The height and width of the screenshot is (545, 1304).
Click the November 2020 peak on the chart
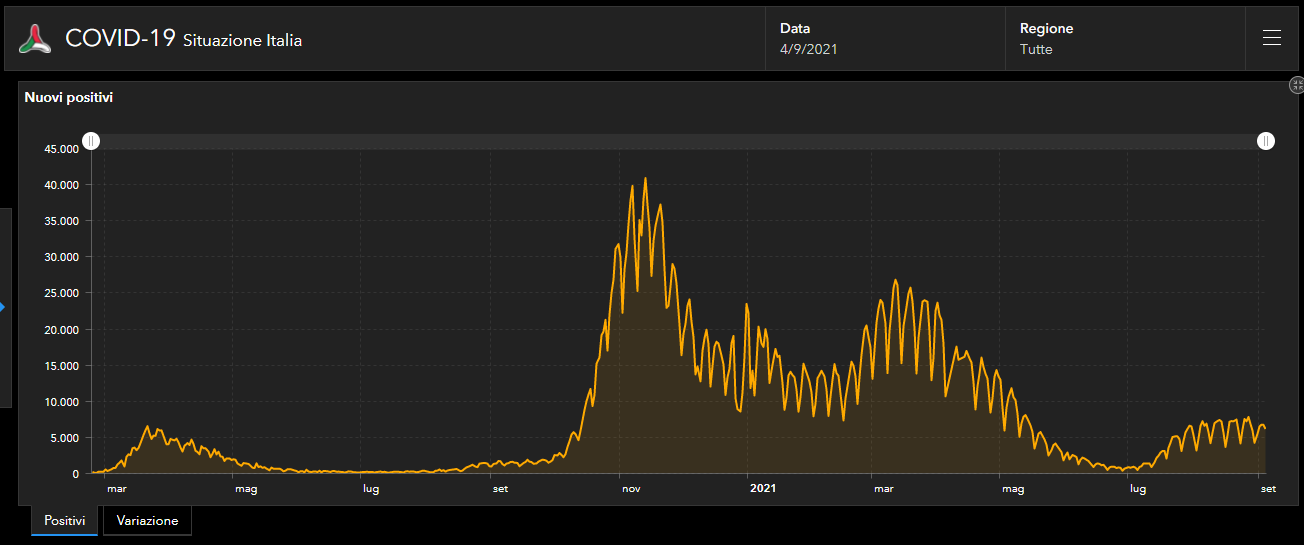click(645, 180)
